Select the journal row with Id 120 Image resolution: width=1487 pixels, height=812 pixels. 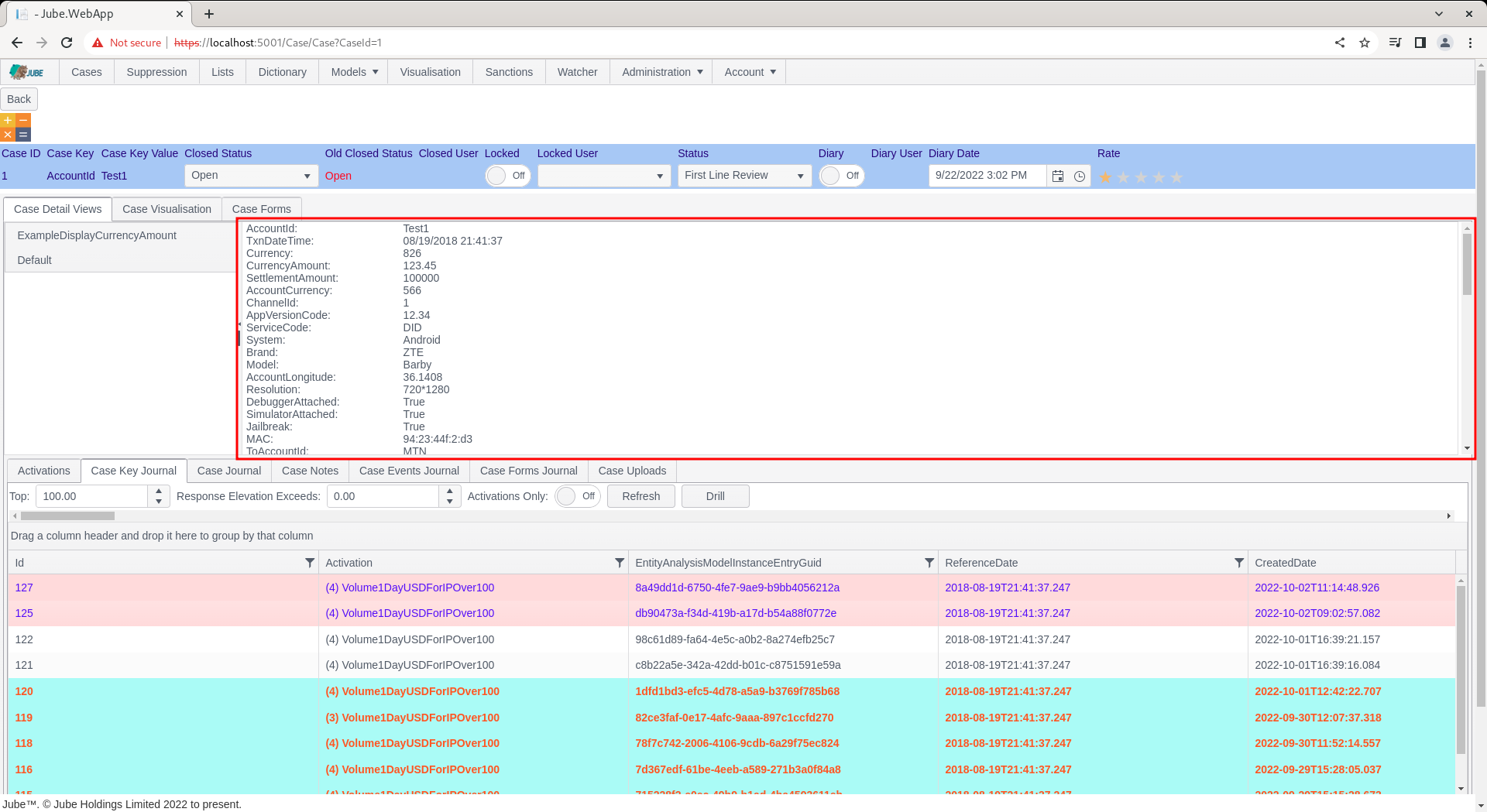pyautogui.click(x=732, y=691)
